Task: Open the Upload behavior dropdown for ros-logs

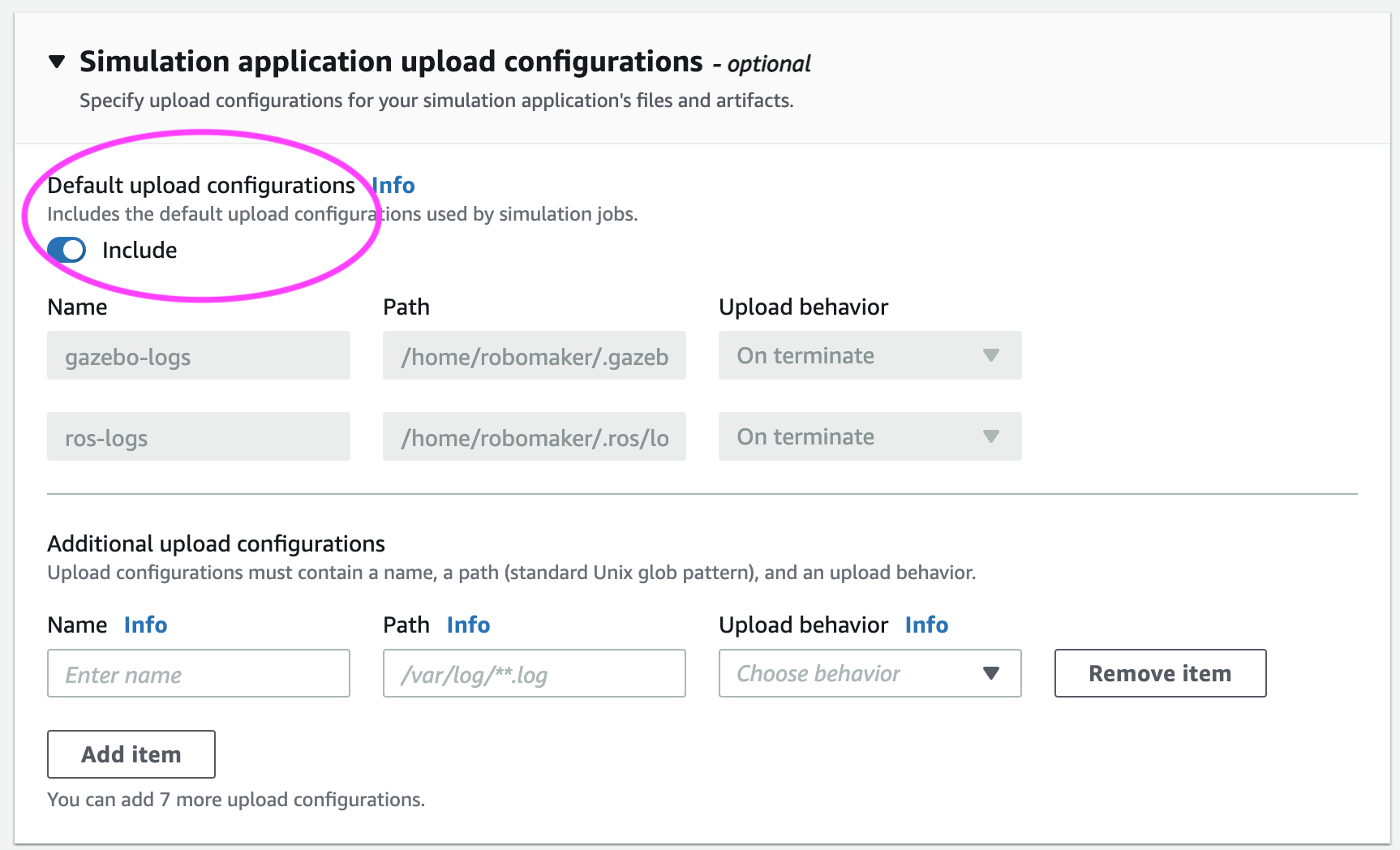Action: coord(868,436)
